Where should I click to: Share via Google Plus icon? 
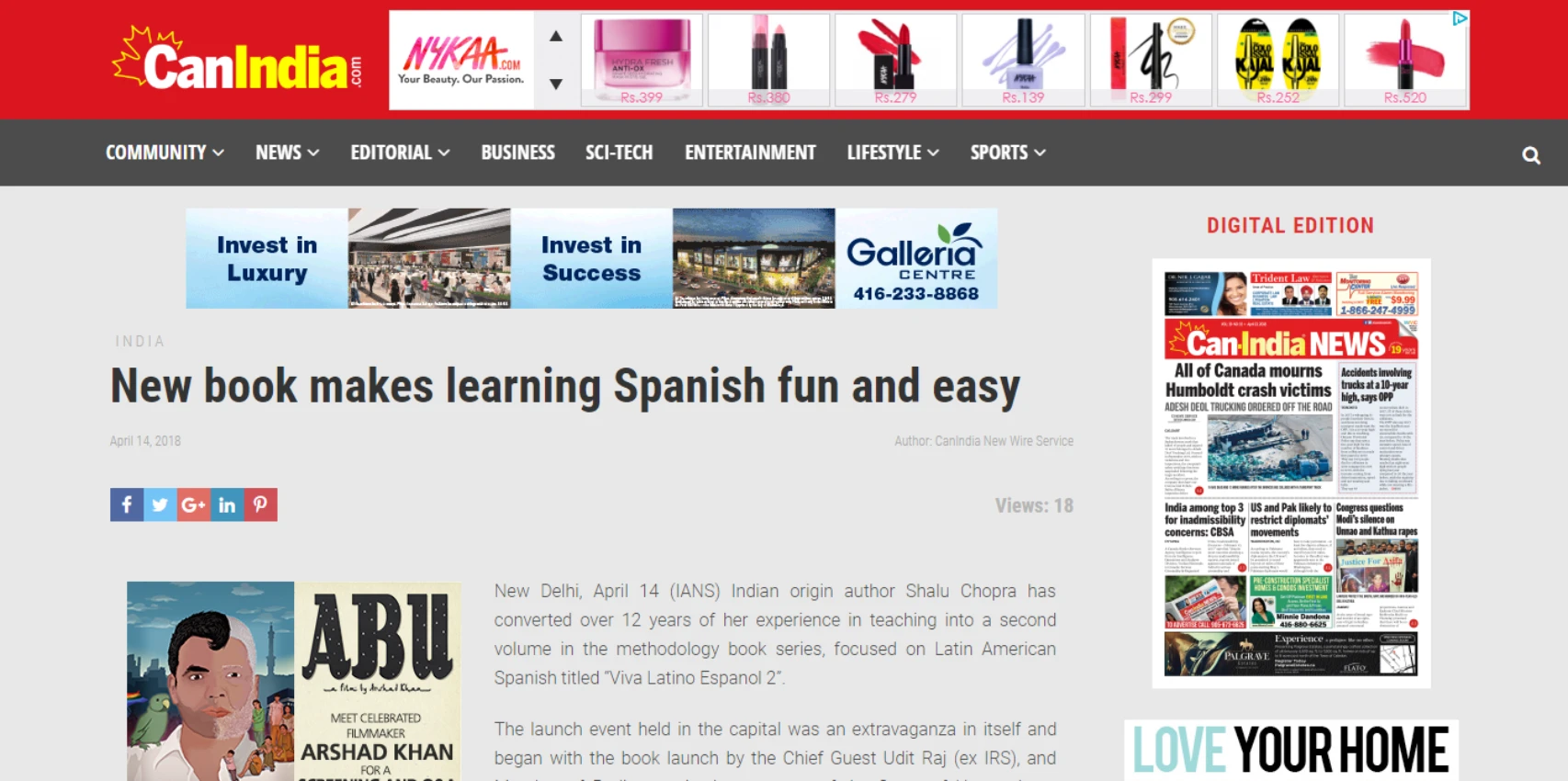pos(193,504)
